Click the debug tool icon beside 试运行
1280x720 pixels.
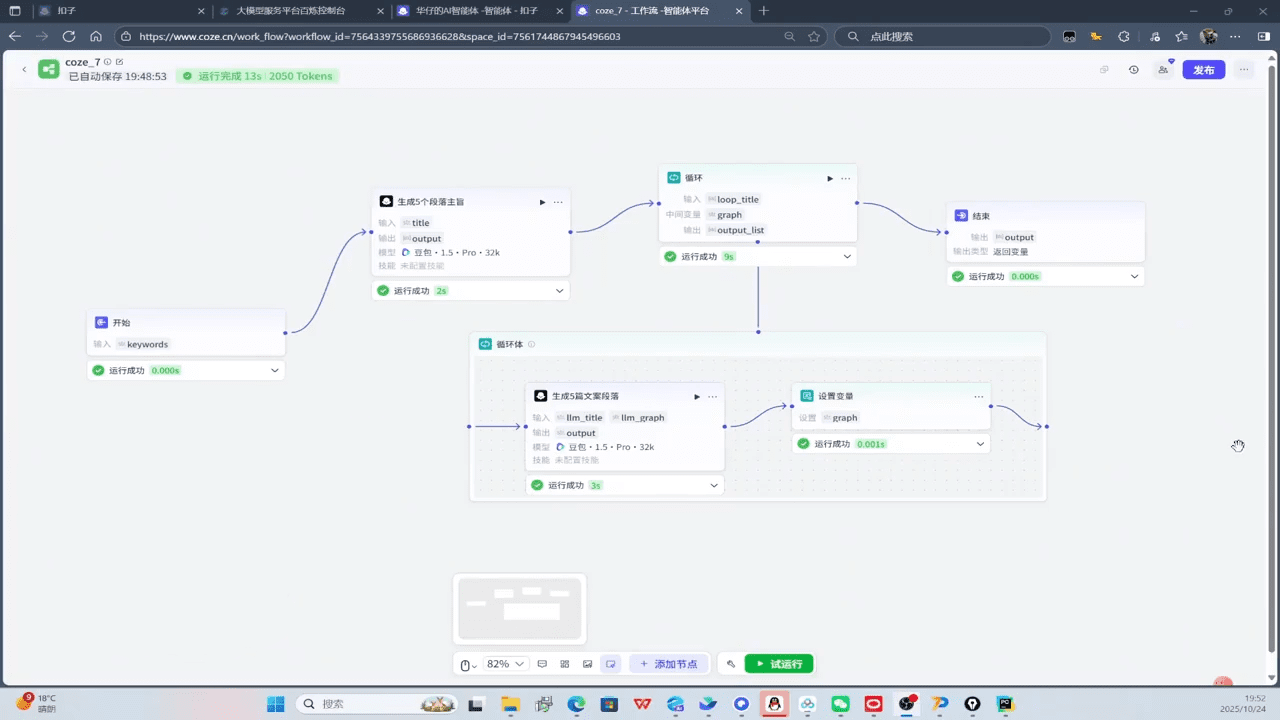point(731,664)
